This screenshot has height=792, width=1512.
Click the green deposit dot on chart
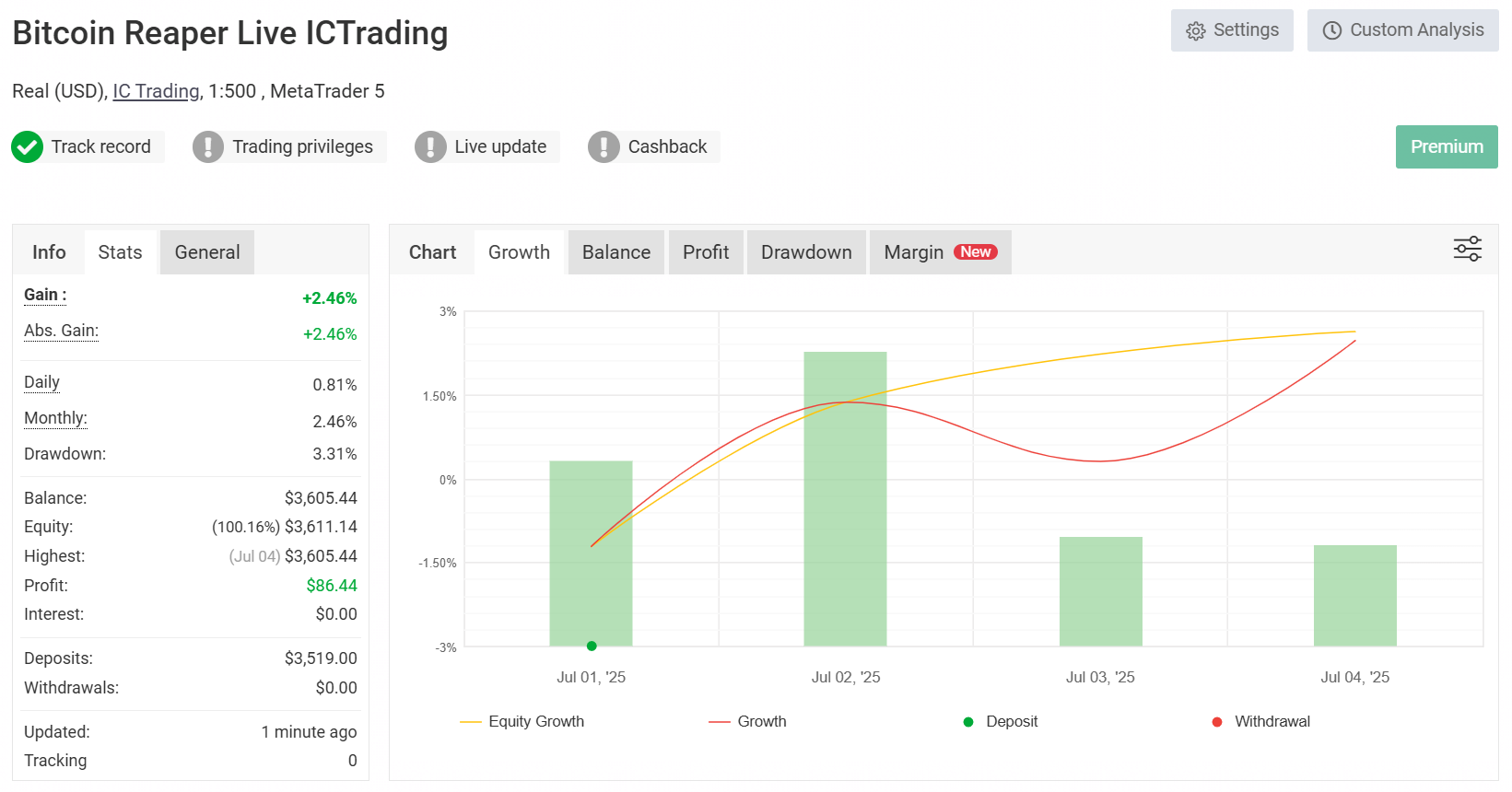592,646
